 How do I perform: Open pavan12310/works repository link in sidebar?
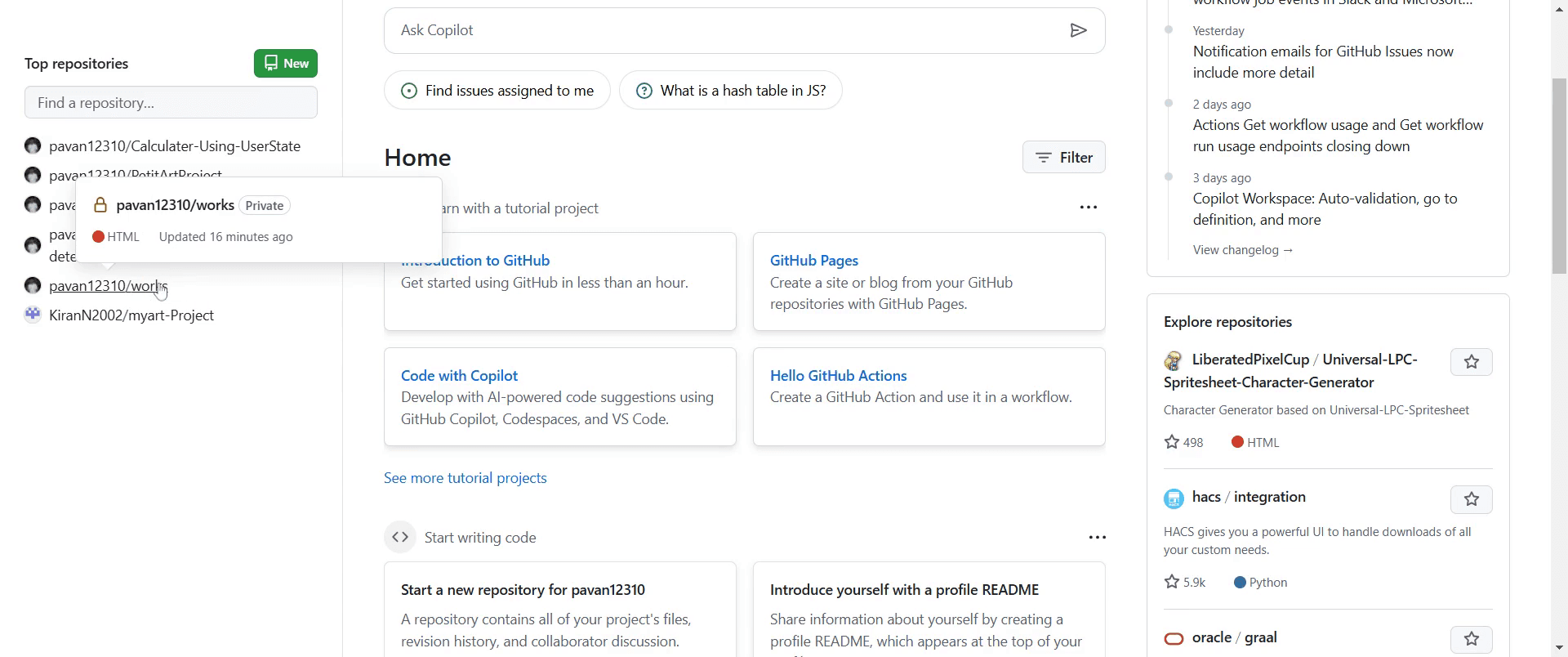108,286
